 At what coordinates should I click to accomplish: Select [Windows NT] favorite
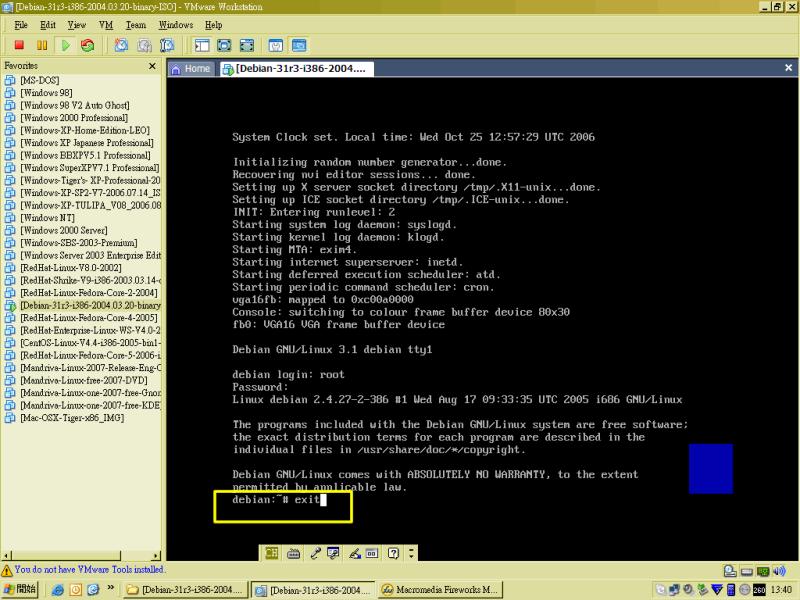[47, 217]
